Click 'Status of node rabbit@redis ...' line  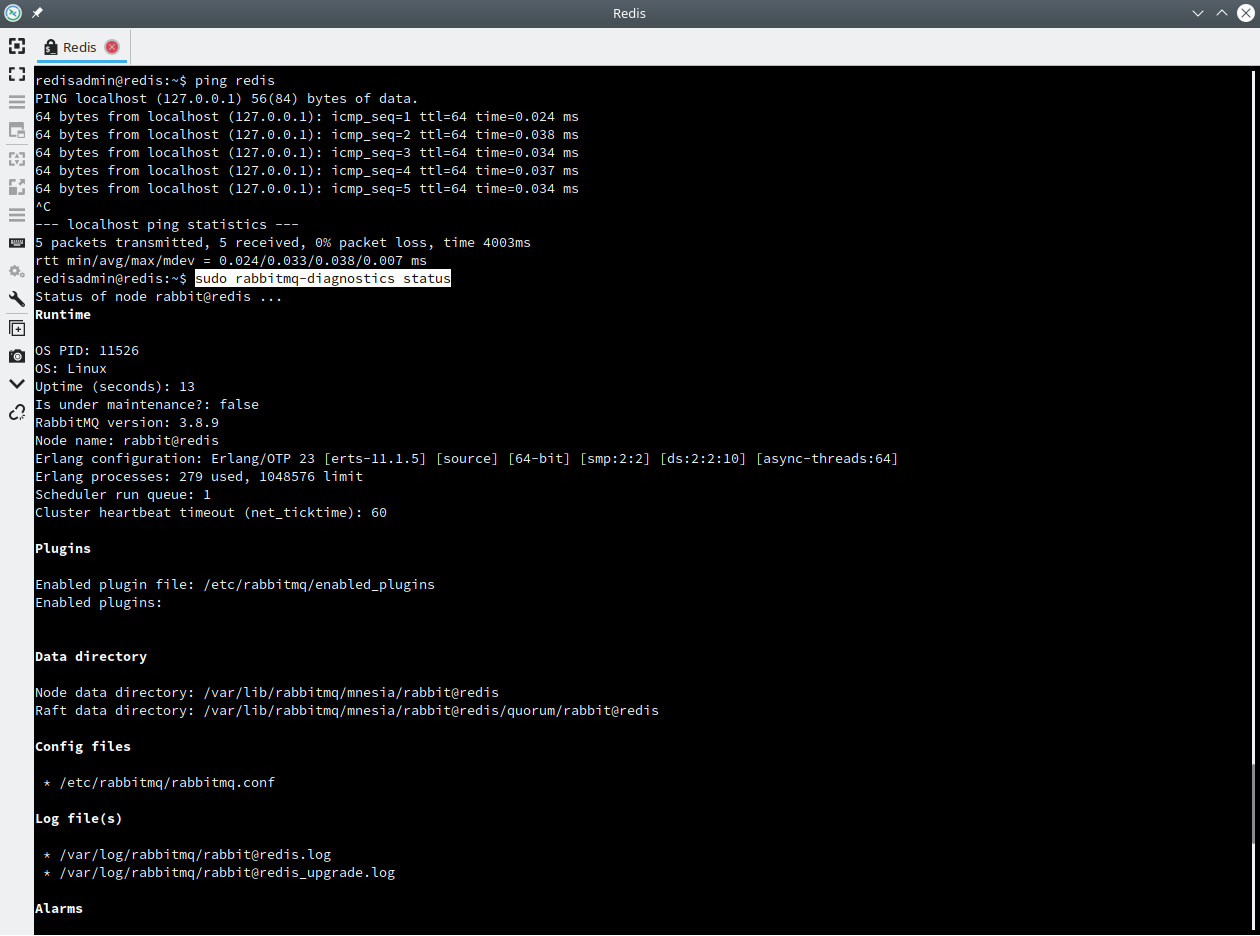pyautogui.click(x=159, y=297)
